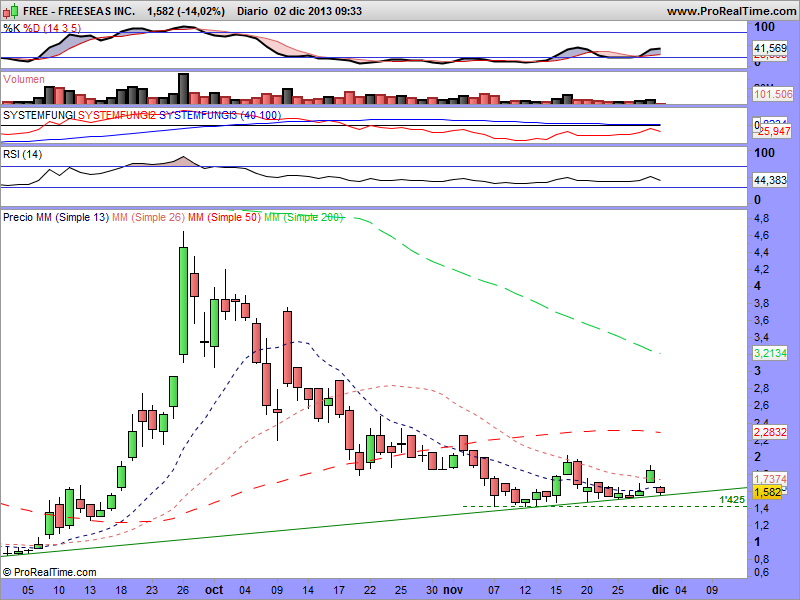The image size is (800, 600).
Task: Click the MM (Simple 50) moving average label
Action: pos(224,217)
